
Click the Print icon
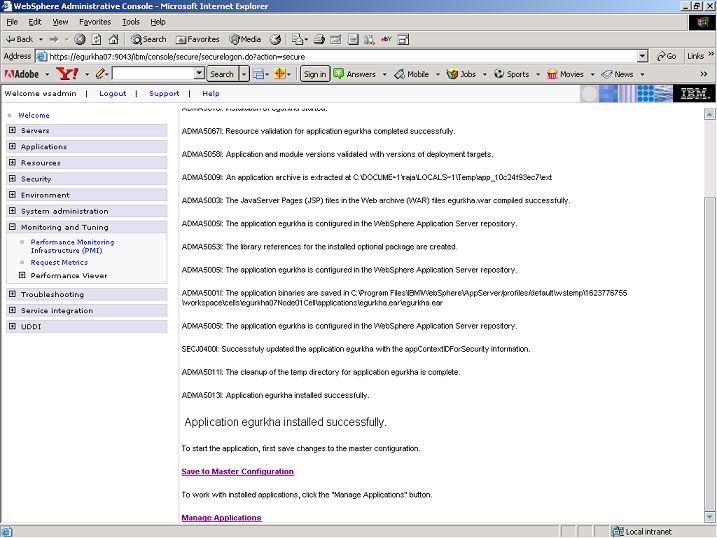click(319, 39)
